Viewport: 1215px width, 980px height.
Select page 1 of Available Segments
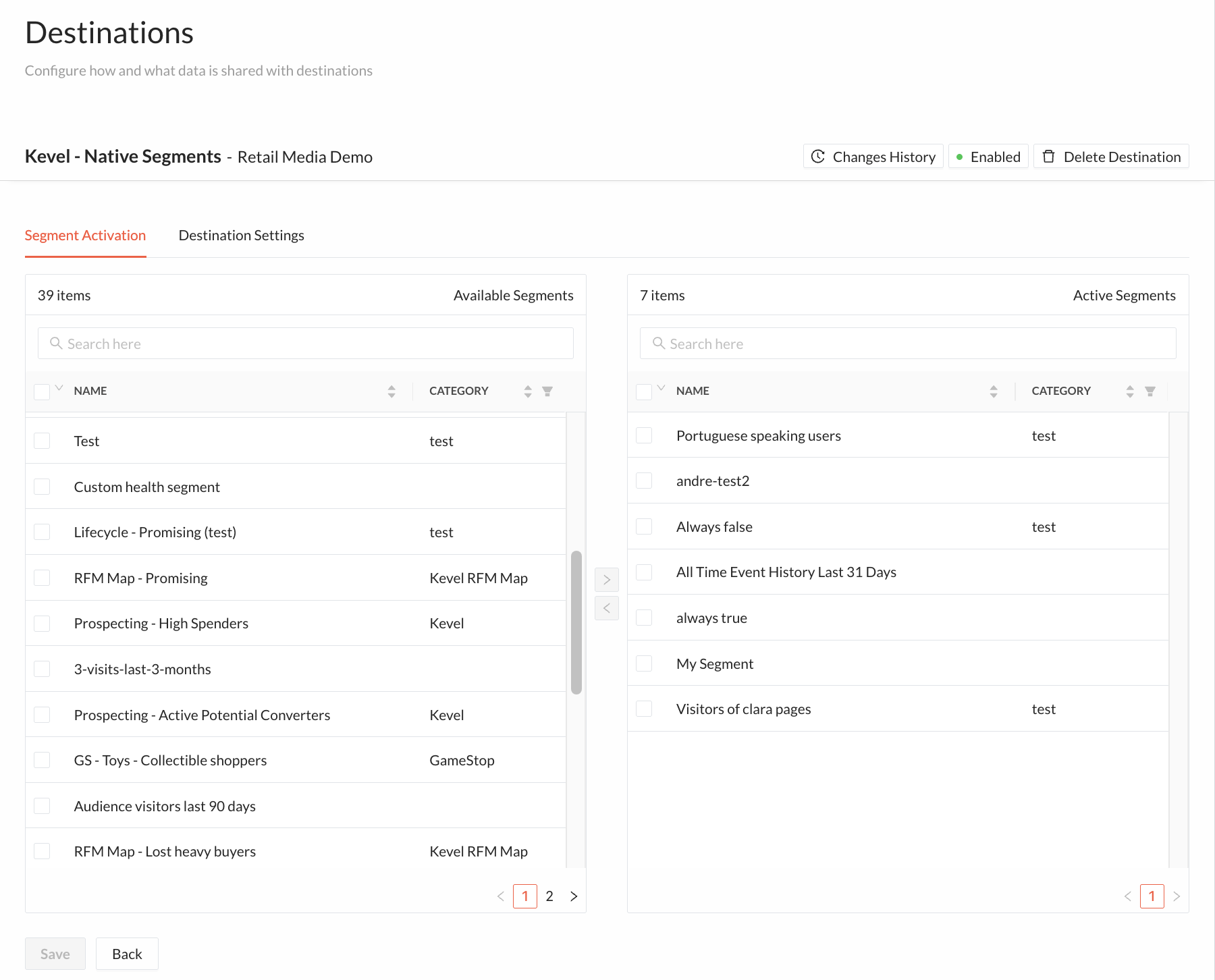point(525,896)
